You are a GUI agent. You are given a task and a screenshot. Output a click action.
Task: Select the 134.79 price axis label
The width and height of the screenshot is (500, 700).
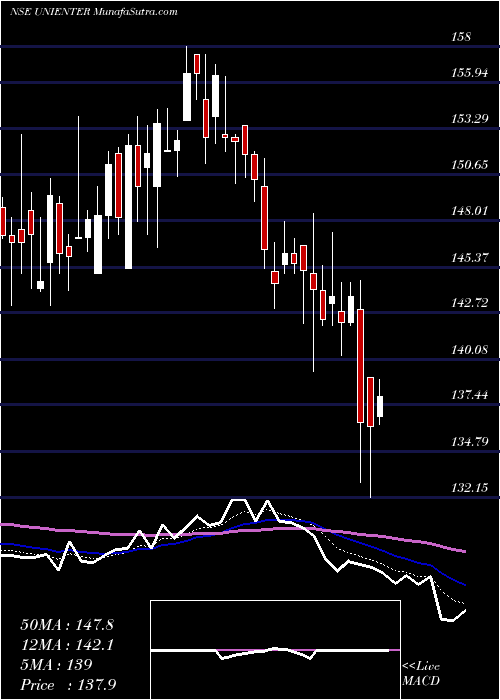[x=469, y=442]
